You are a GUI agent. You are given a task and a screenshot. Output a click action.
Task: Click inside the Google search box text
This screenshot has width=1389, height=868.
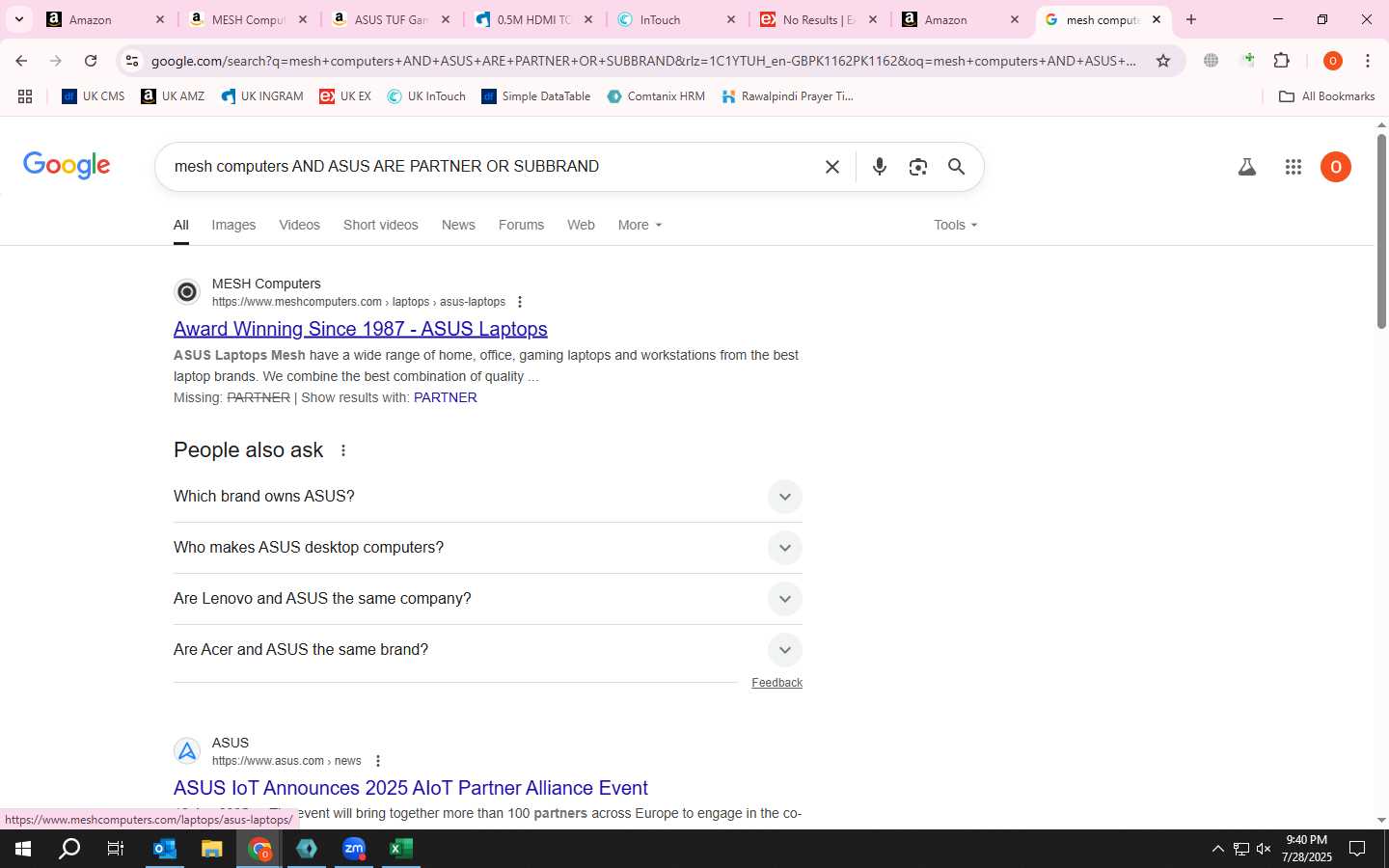coord(387,167)
